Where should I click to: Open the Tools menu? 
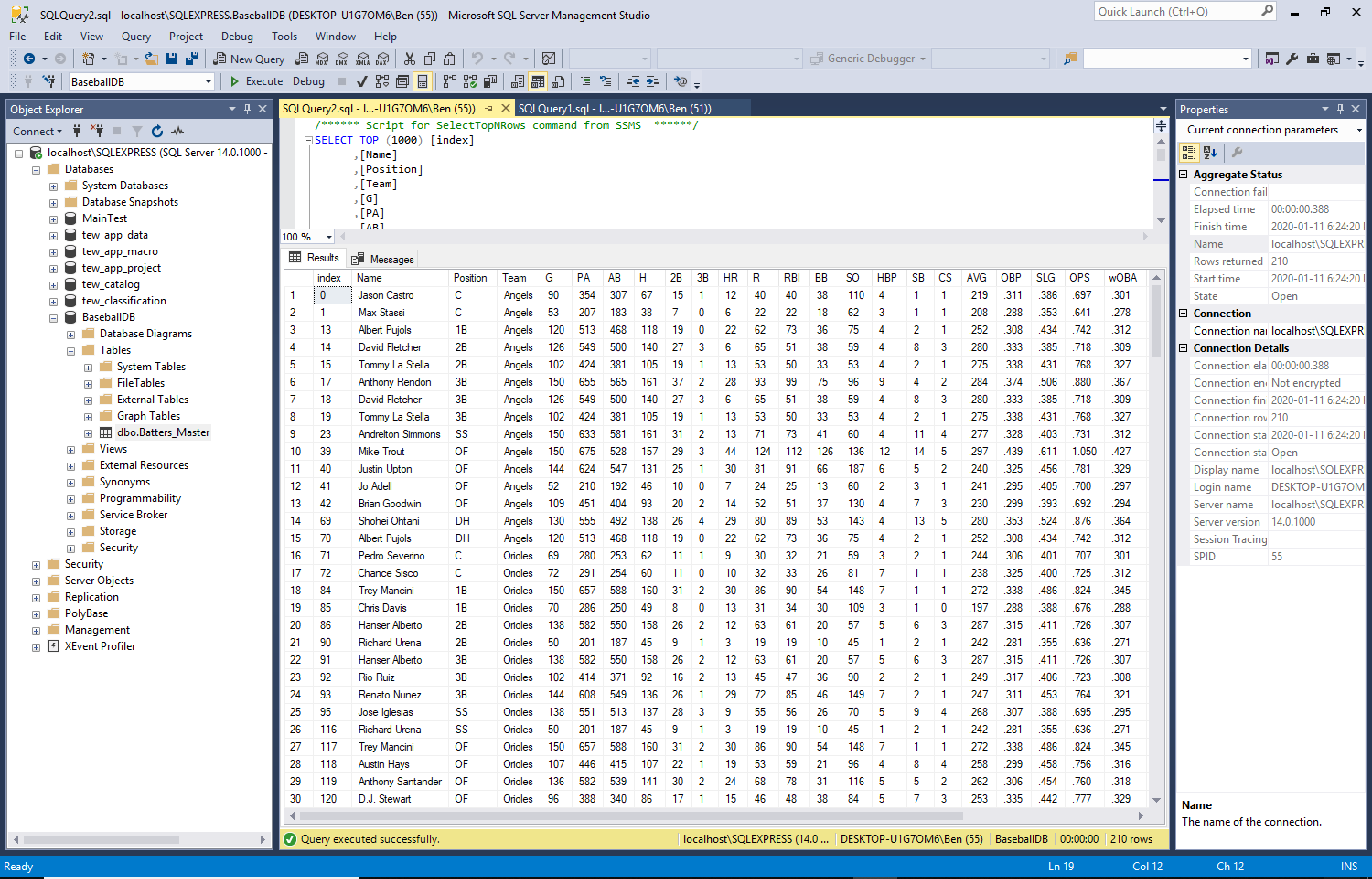point(284,37)
